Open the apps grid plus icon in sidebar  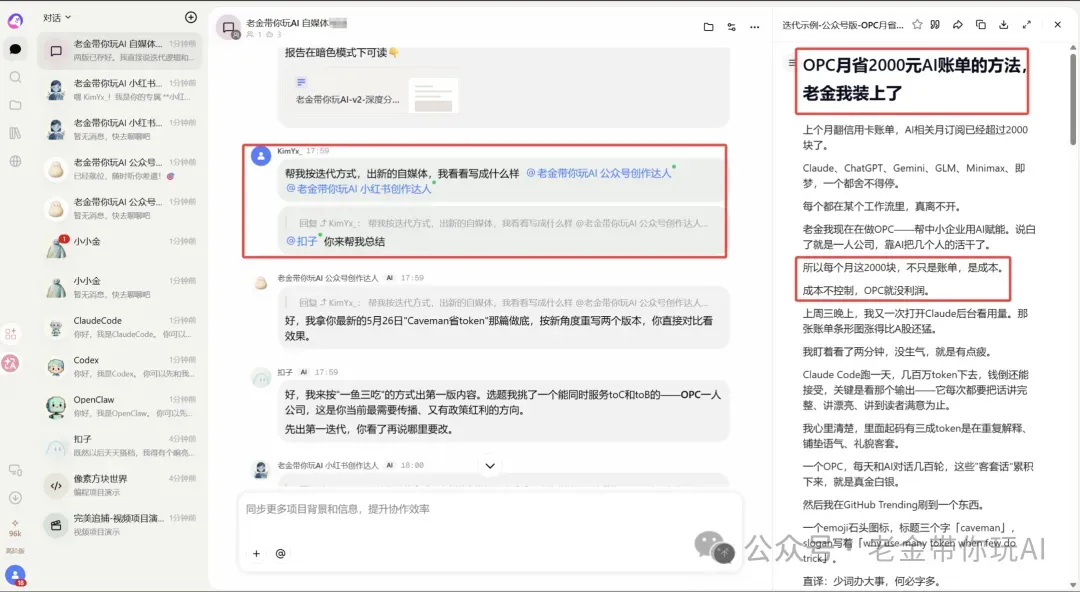click(x=11, y=334)
